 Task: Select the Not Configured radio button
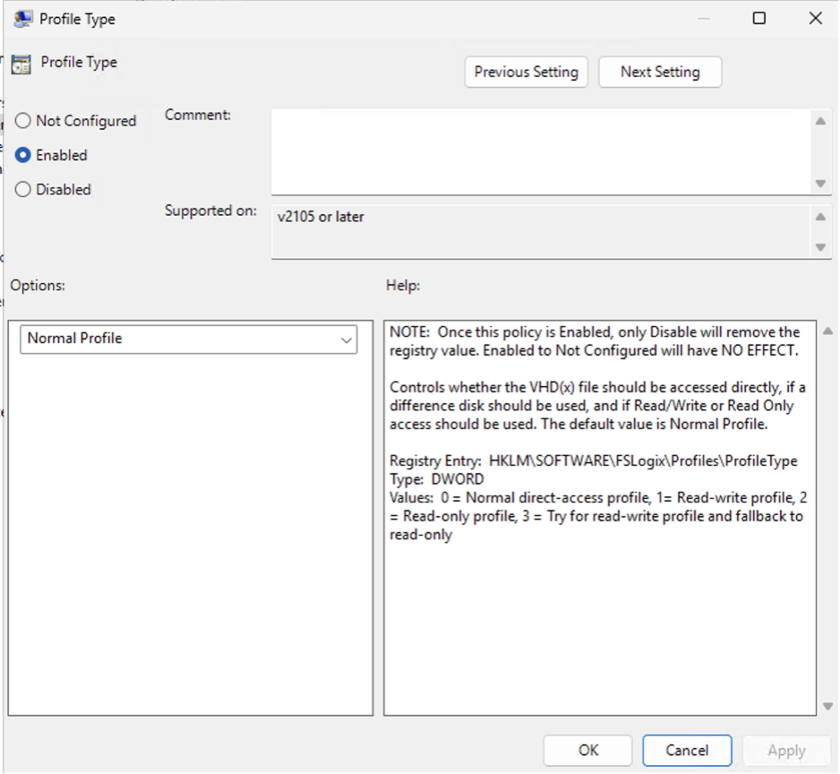click(x=22, y=121)
